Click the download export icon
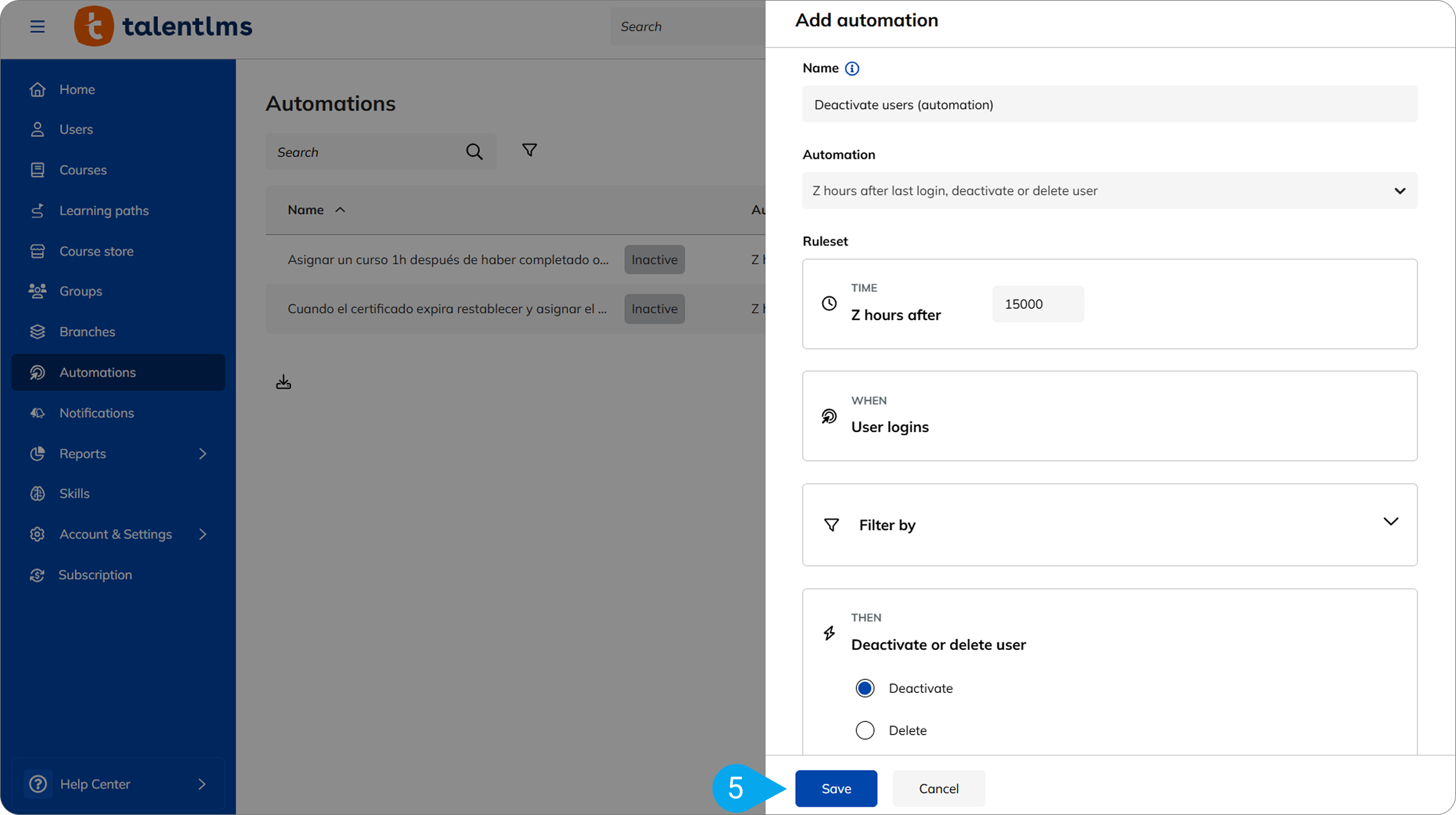The height and width of the screenshot is (815, 1456). [x=283, y=382]
